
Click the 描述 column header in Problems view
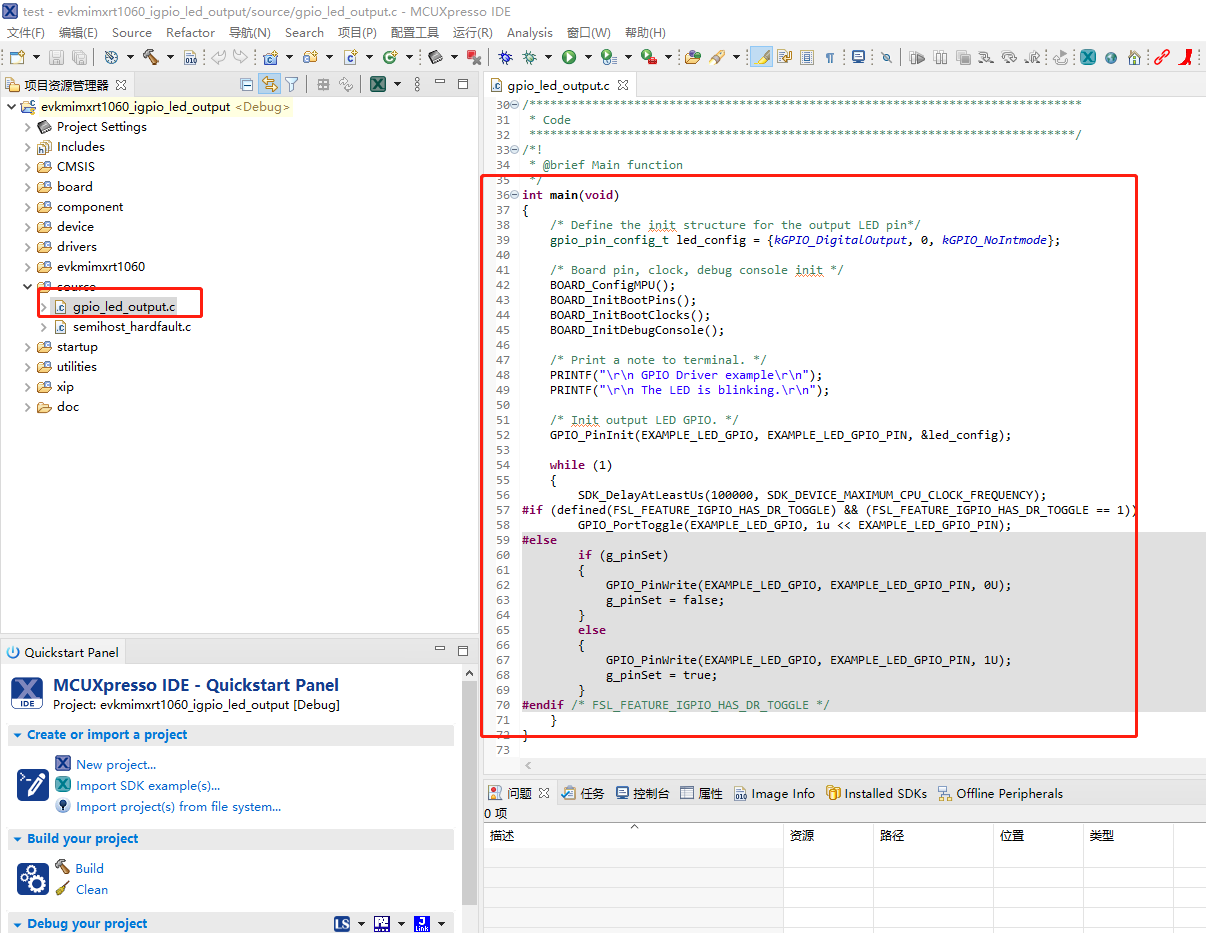pos(633,836)
